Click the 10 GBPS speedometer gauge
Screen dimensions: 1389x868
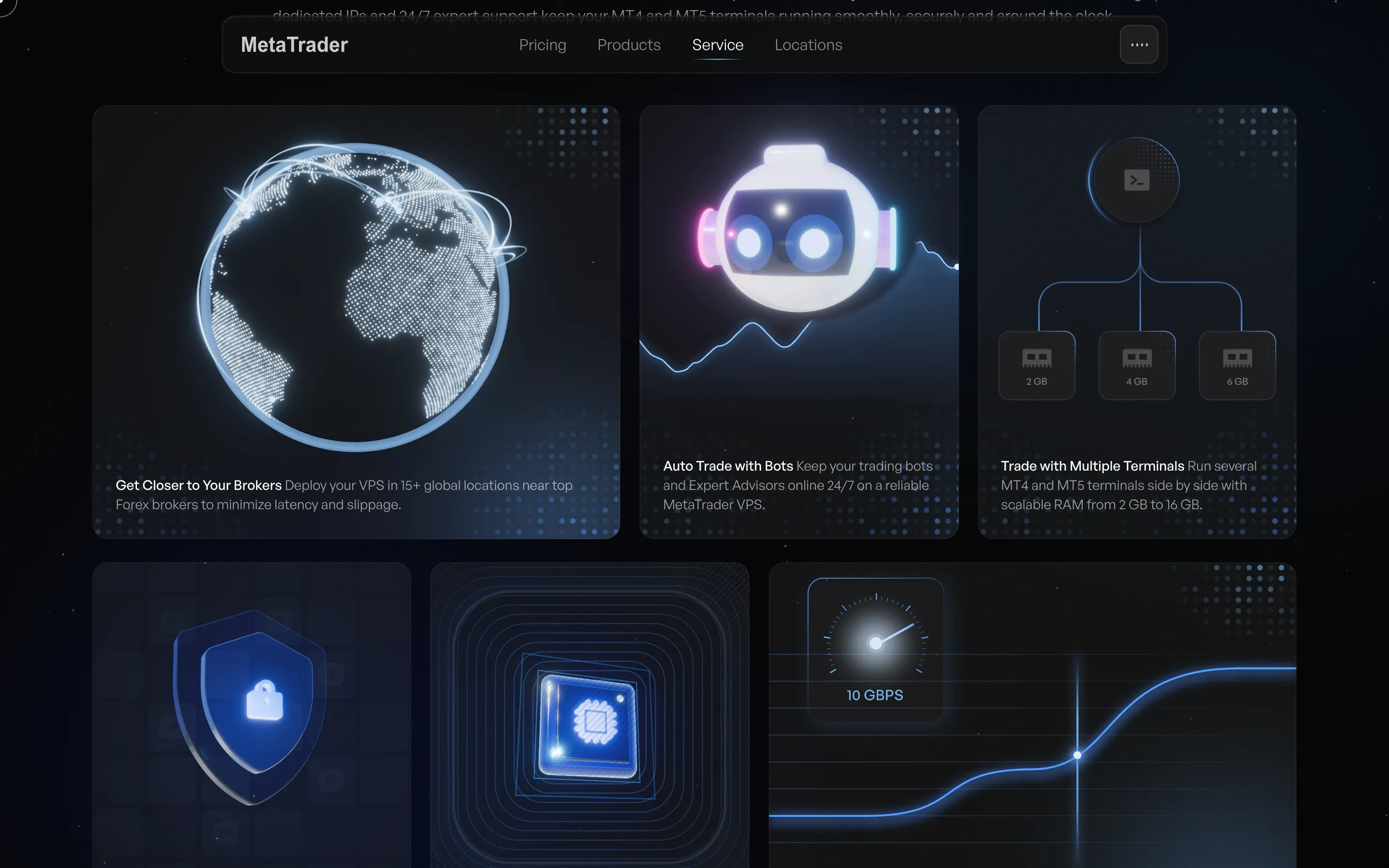coord(875,649)
